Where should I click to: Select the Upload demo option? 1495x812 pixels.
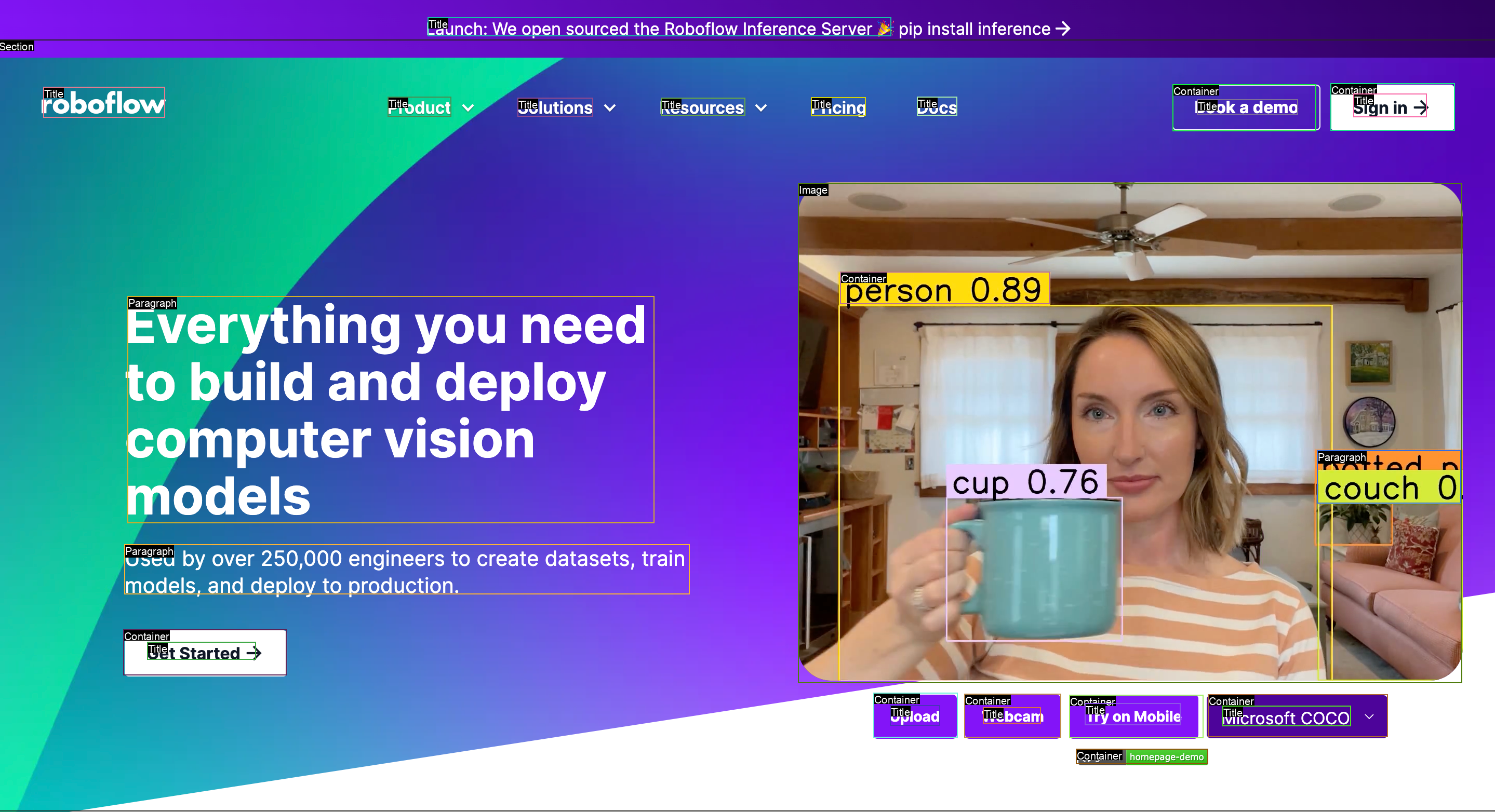click(x=915, y=716)
